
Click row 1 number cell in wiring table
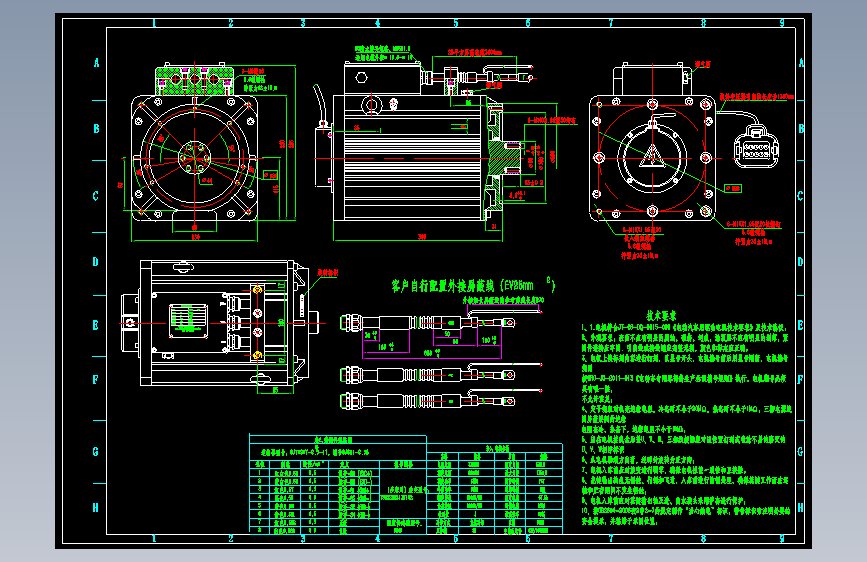[x=259, y=473]
